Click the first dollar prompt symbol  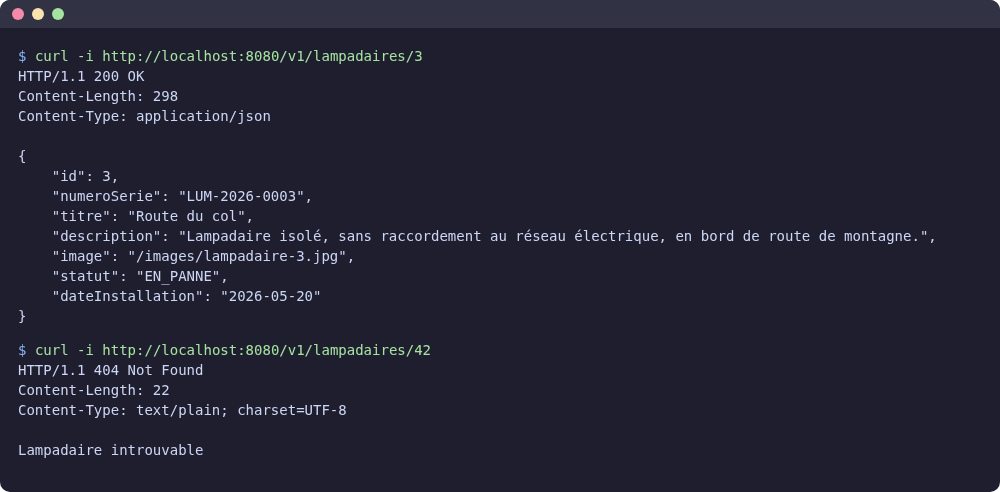point(22,57)
